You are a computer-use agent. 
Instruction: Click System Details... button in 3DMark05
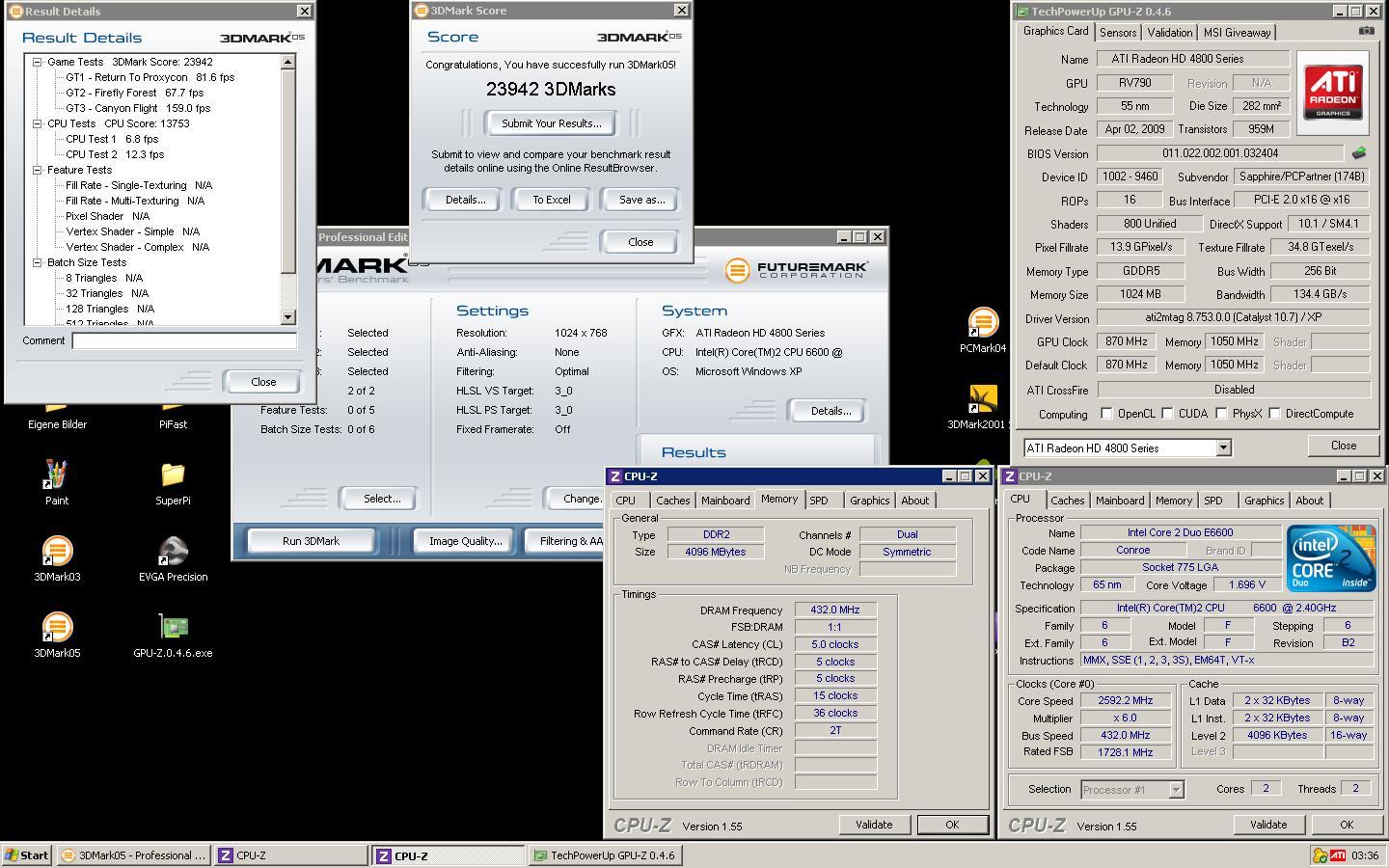click(831, 411)
